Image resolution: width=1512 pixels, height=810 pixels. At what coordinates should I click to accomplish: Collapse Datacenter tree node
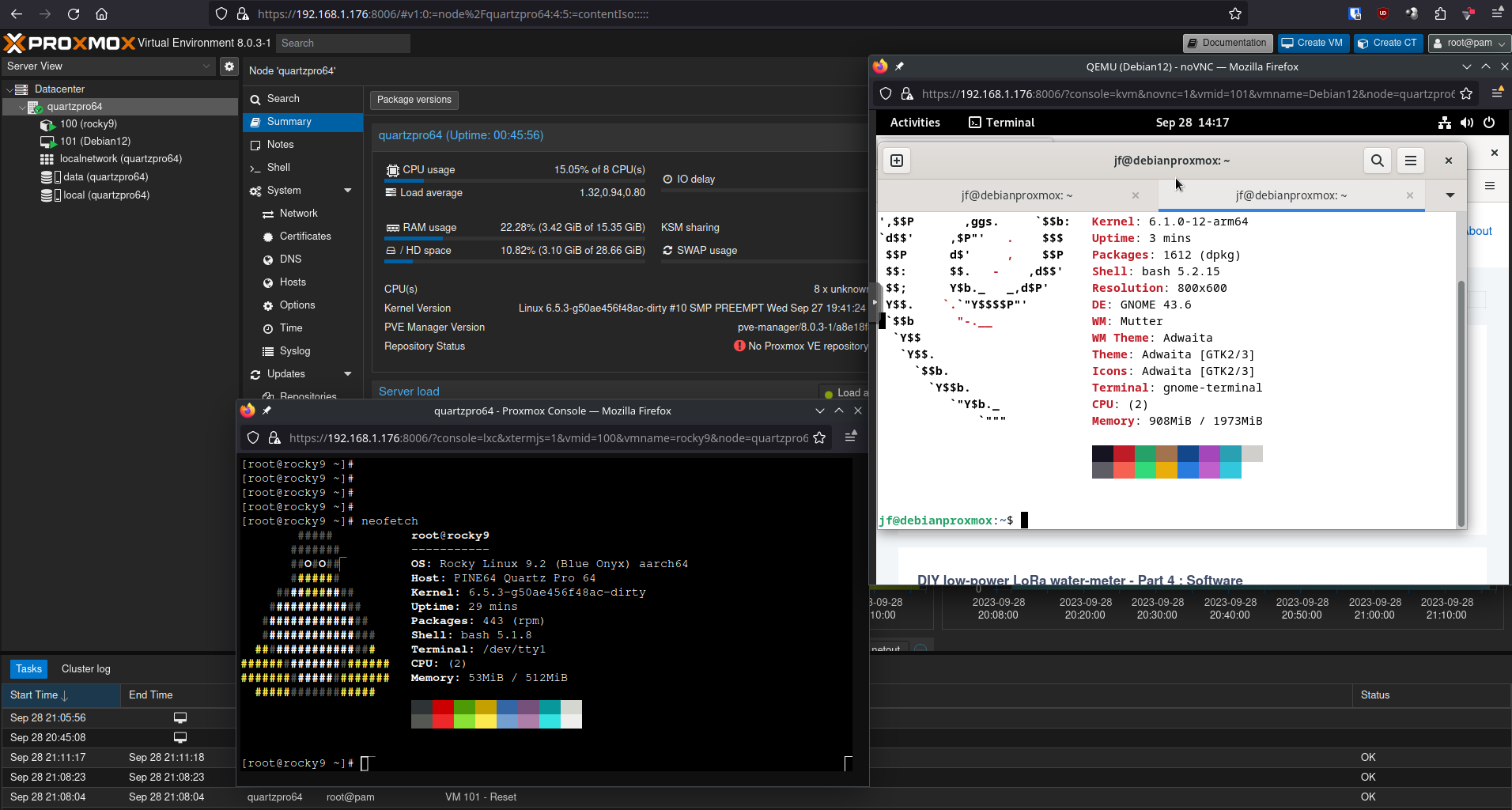9,89
